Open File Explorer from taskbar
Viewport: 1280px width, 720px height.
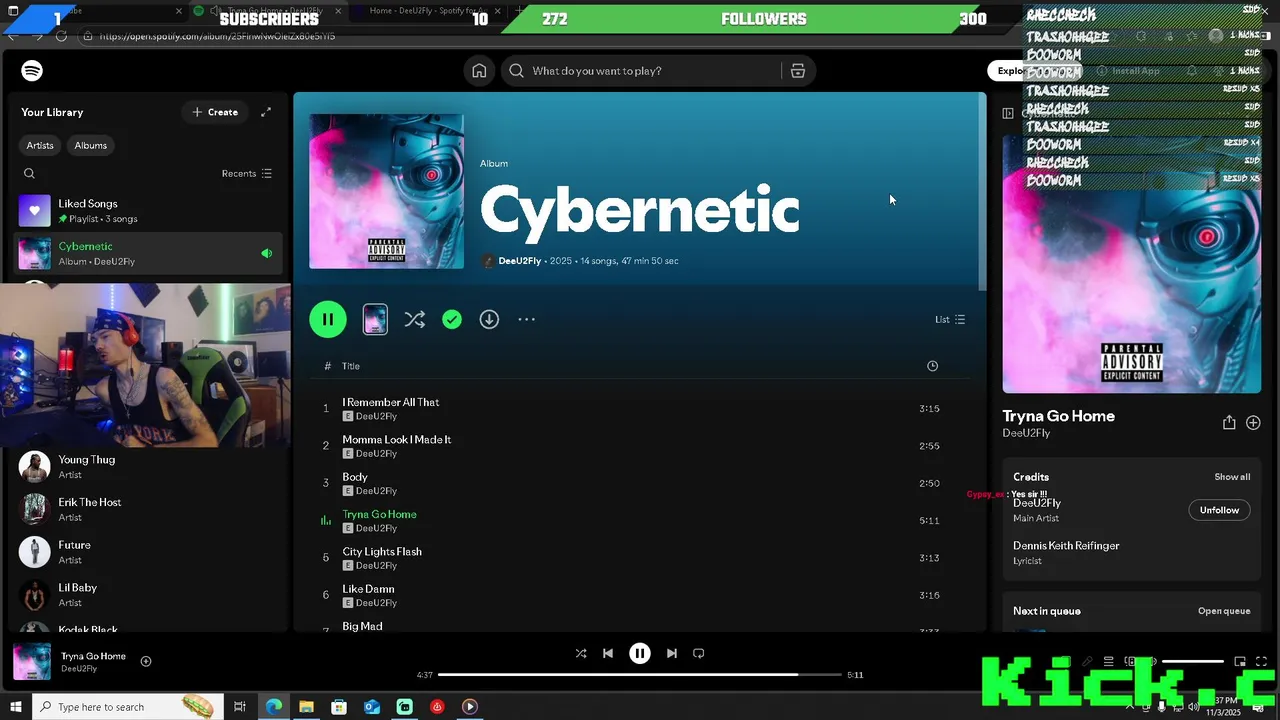pos(306,707)
